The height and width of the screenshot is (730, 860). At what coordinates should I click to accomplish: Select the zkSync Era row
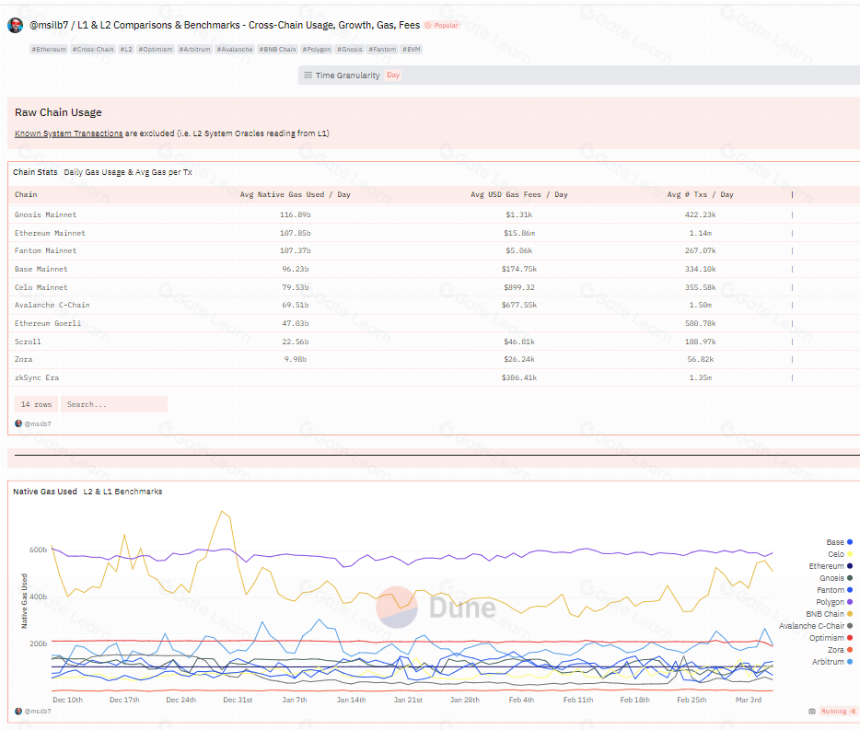(x=433, y=378)
